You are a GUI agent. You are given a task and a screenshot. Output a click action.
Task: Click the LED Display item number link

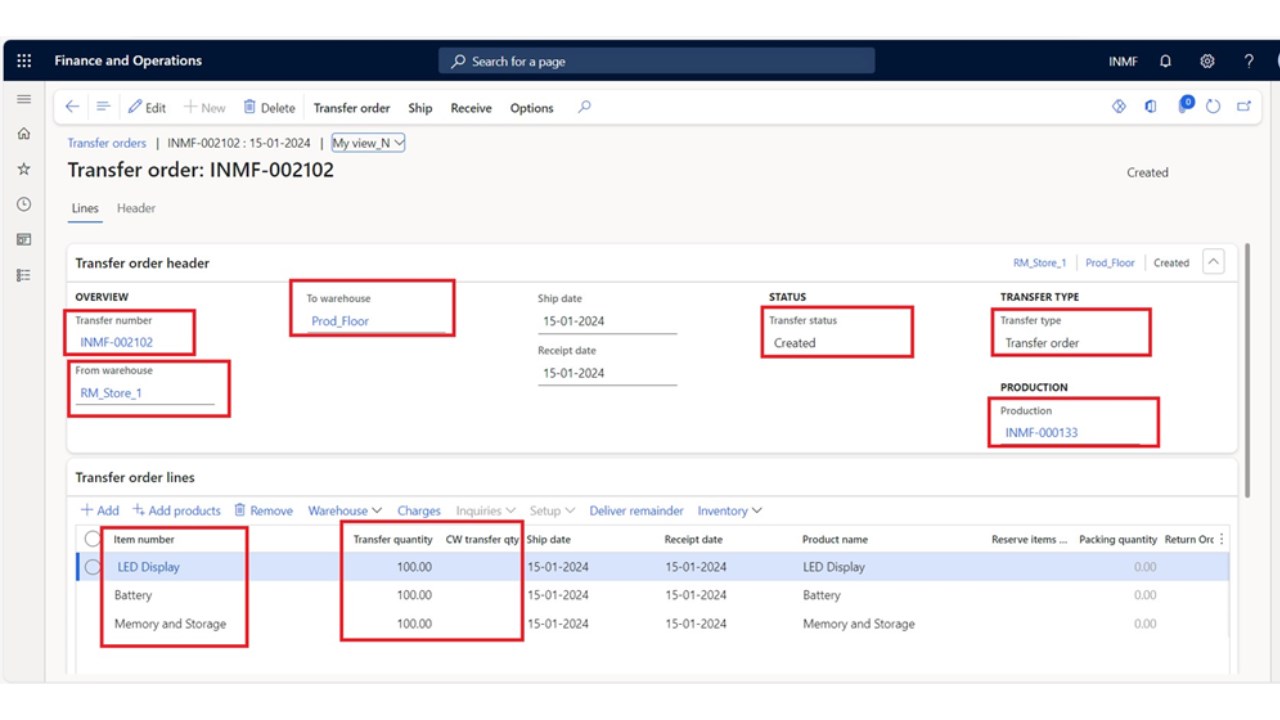tap(149, 567)
